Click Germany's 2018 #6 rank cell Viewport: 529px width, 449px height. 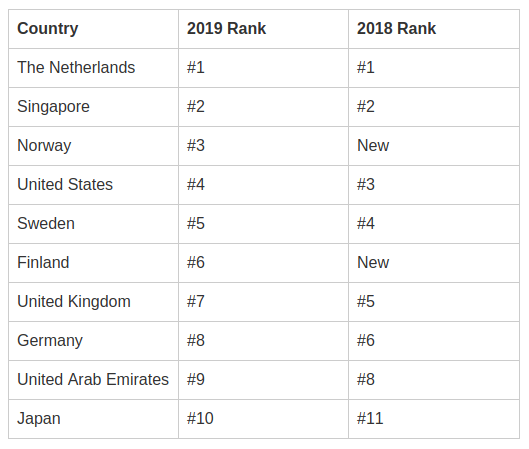[x=434, y=341]
